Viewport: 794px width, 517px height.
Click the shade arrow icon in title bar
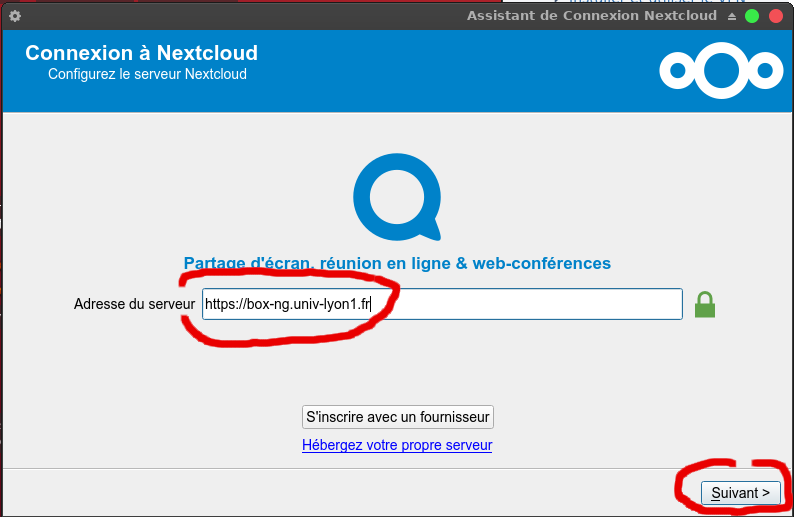coord(731,16)
